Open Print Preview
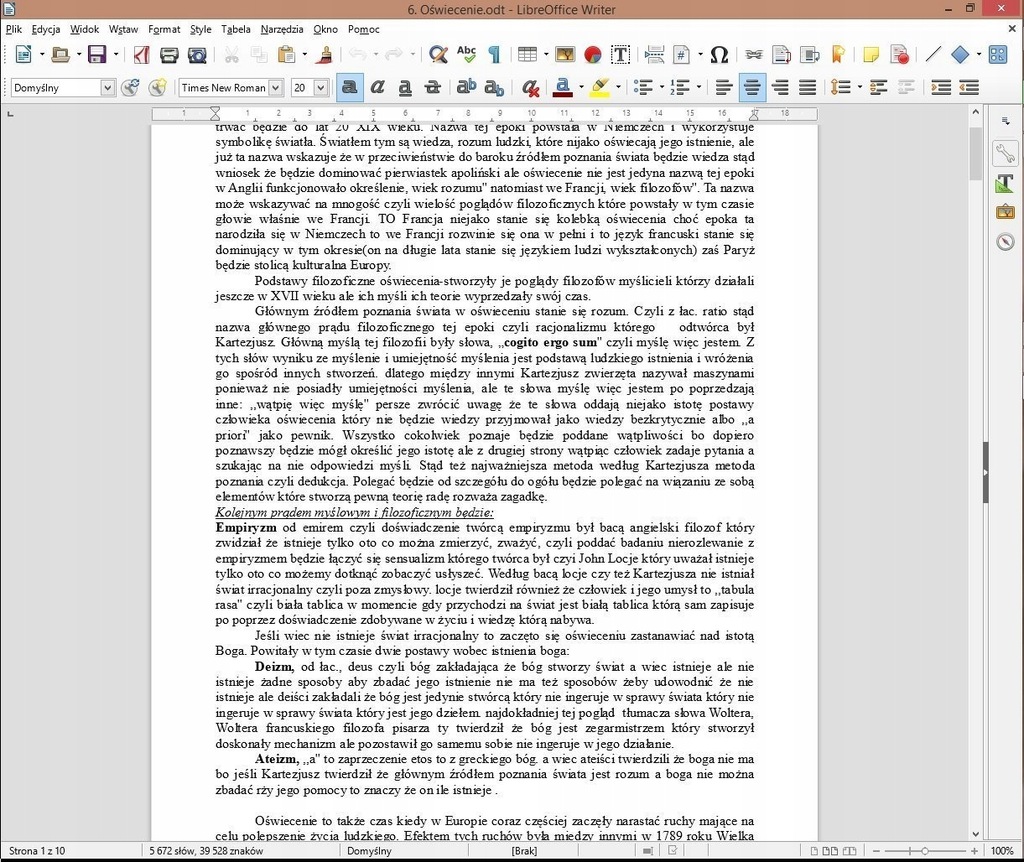 coord(197,54)
